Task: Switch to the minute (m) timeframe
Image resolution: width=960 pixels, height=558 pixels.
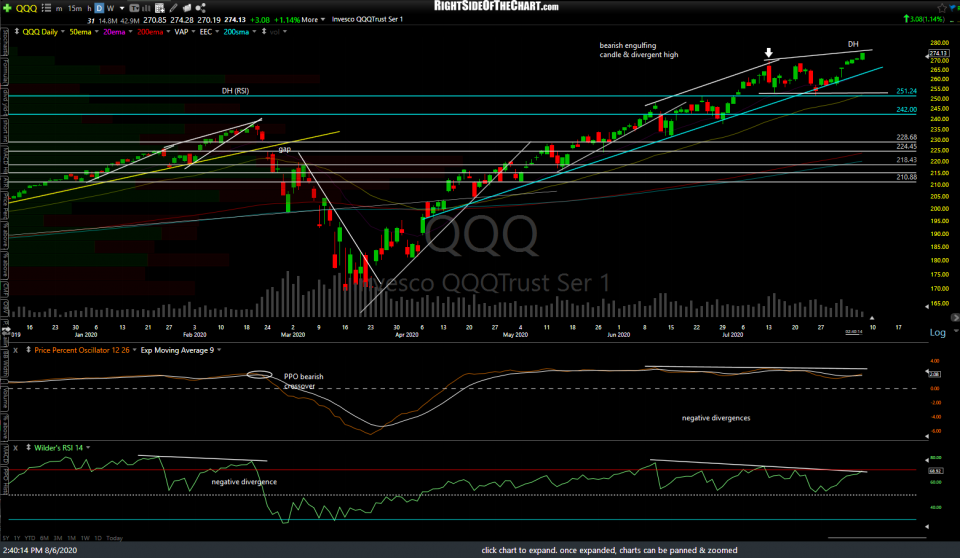Action: 59,9
